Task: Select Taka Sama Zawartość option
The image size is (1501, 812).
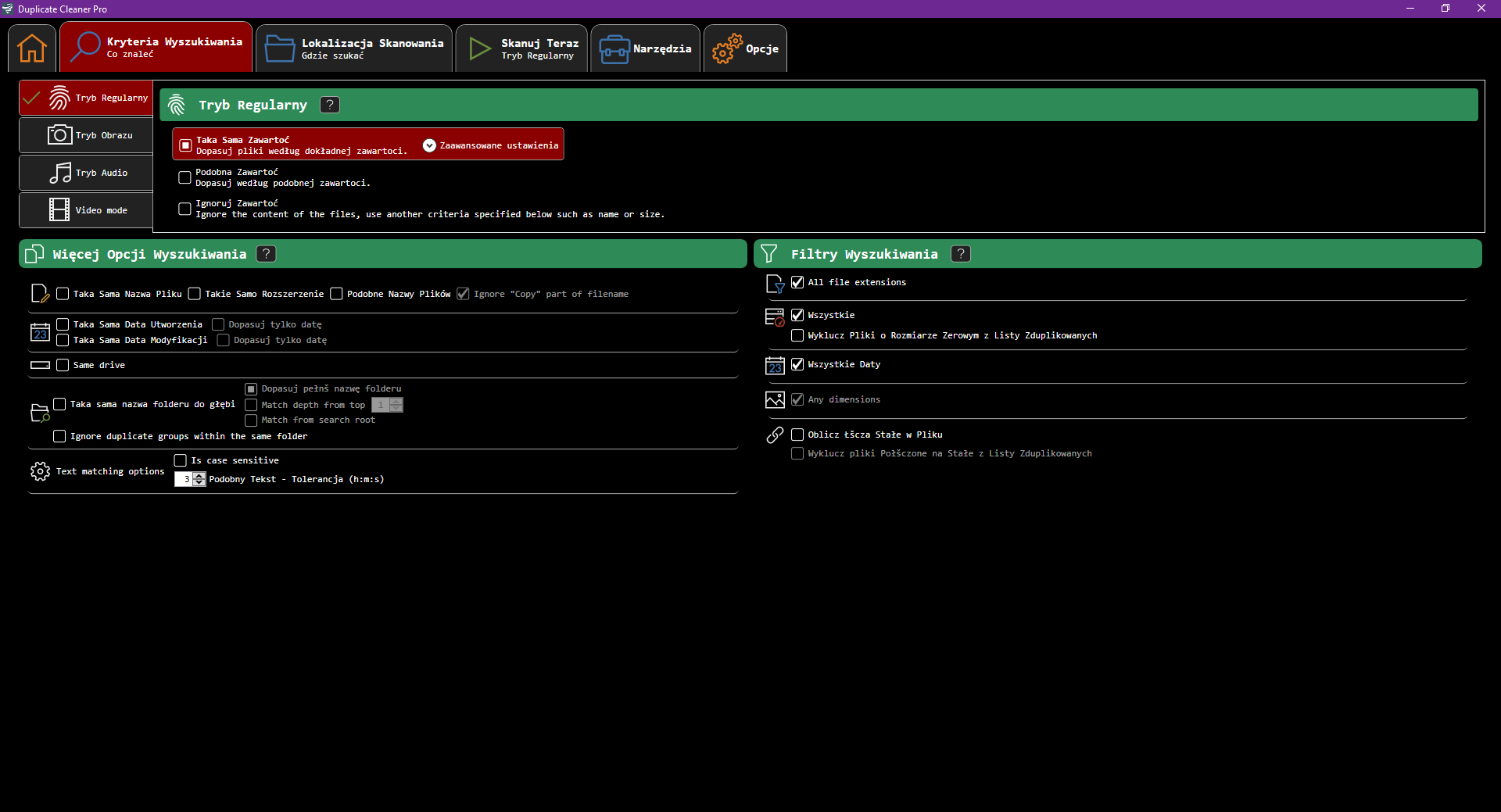Action: [186, 145]
